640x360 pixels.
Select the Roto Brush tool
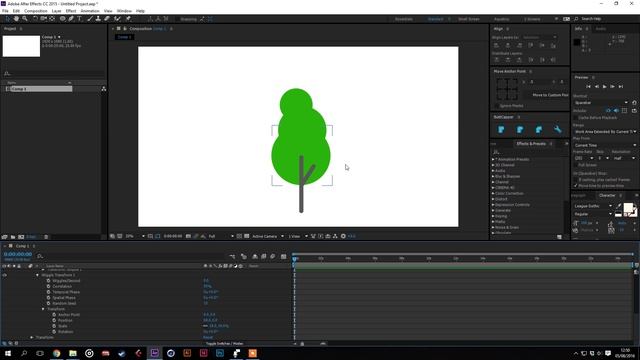[x=118, y=19]
